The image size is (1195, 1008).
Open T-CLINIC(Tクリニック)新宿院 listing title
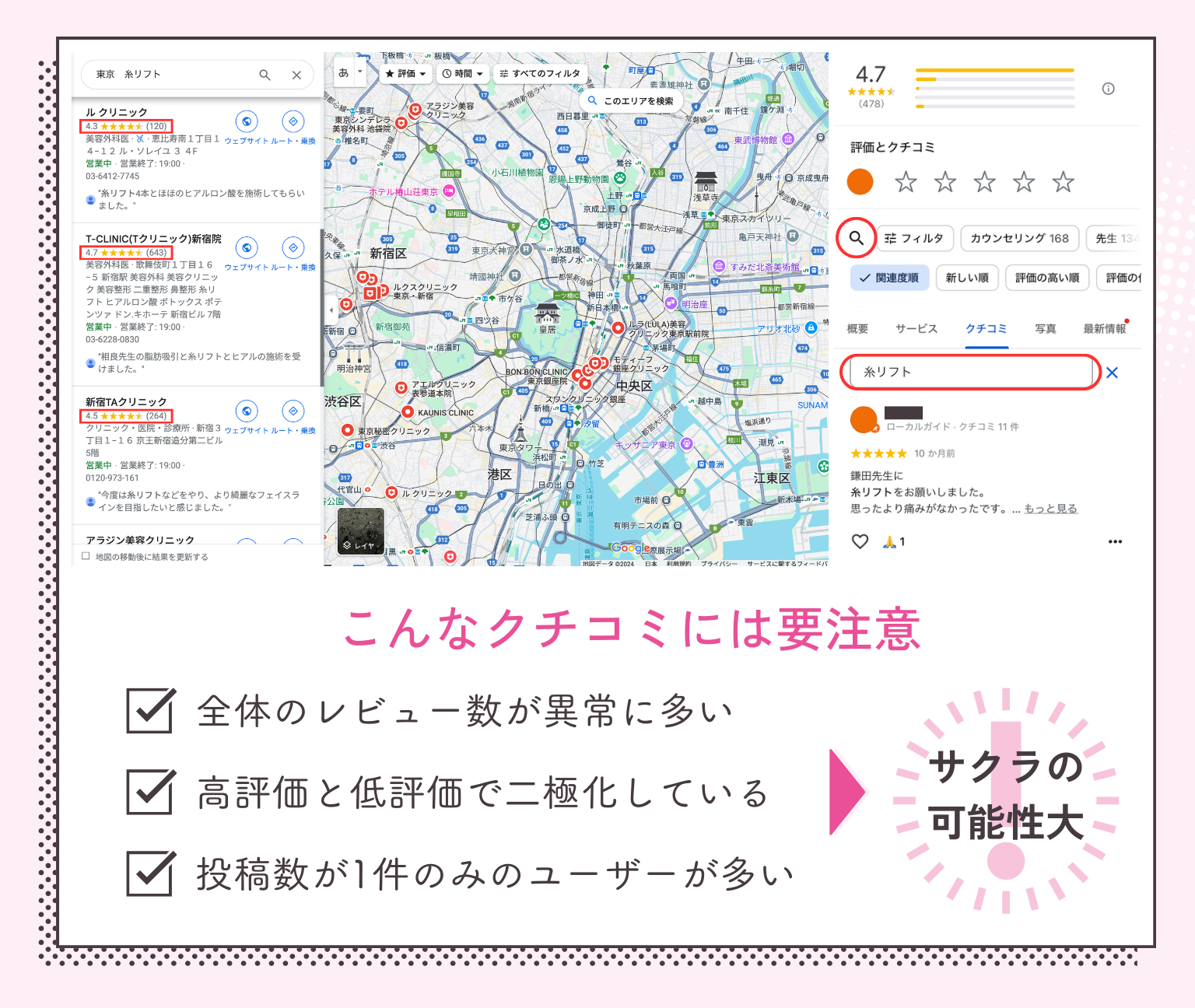pyautogui.click(x=153, y=239)
